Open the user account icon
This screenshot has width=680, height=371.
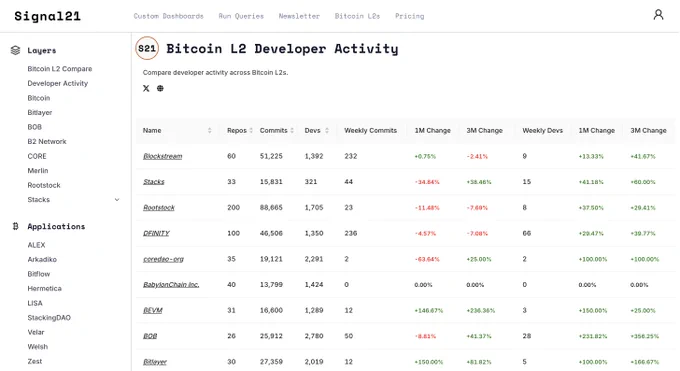(658, 15)
